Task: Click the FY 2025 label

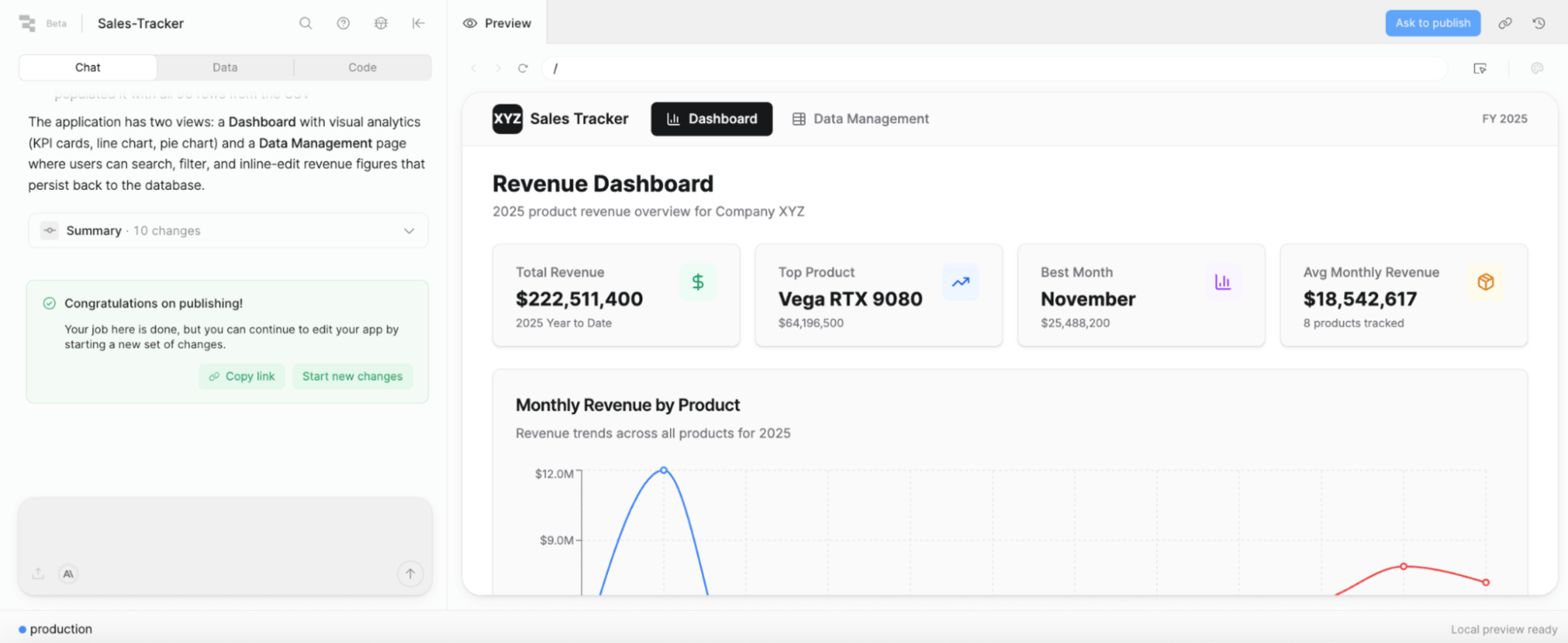Action: [x=1504, y=118]
